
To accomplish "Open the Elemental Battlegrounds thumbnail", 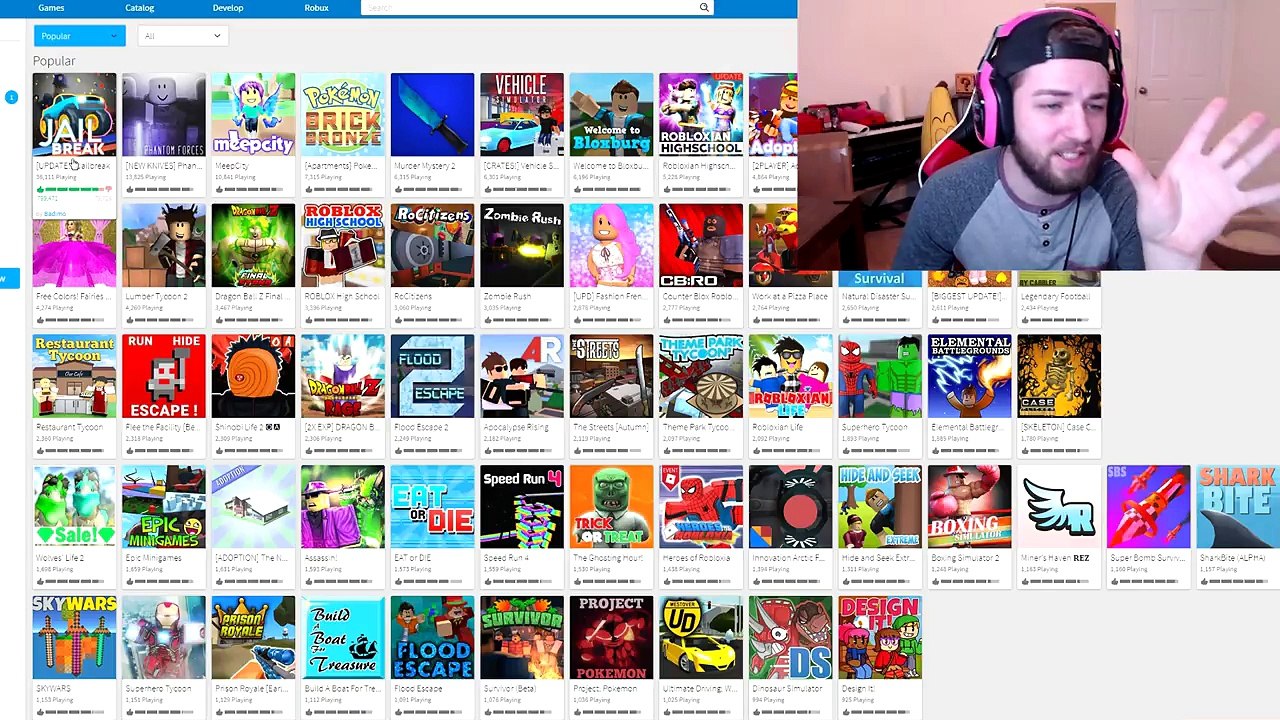I will [969, 376].
